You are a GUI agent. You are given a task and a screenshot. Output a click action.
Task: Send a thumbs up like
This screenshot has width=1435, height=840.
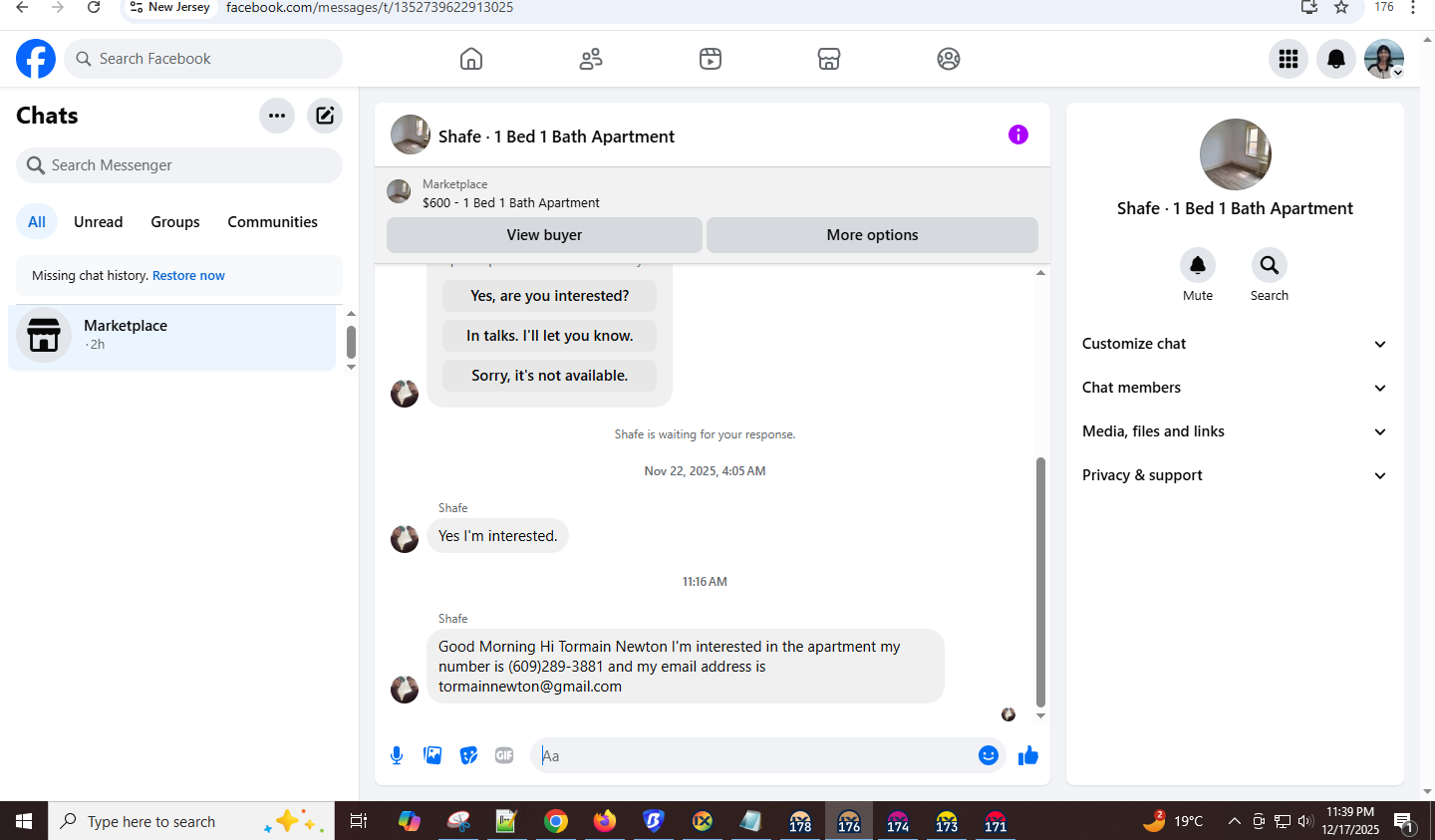(1028, 755)
